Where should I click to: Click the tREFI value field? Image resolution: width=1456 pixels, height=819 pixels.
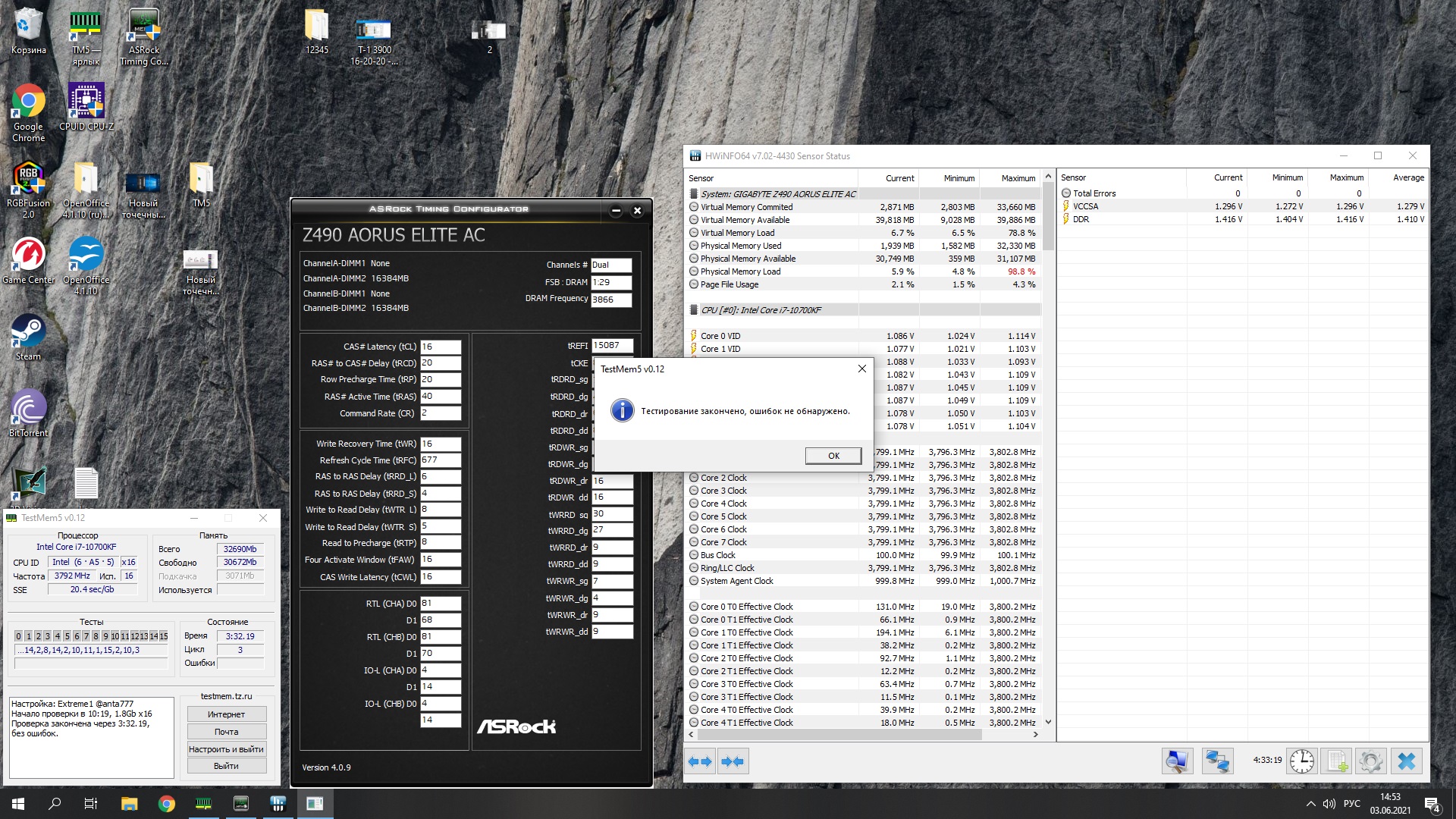611,345
